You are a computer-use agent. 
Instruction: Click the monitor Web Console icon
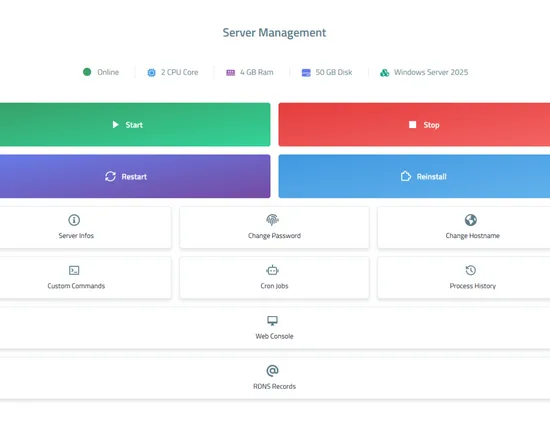(x=272, y=321)
